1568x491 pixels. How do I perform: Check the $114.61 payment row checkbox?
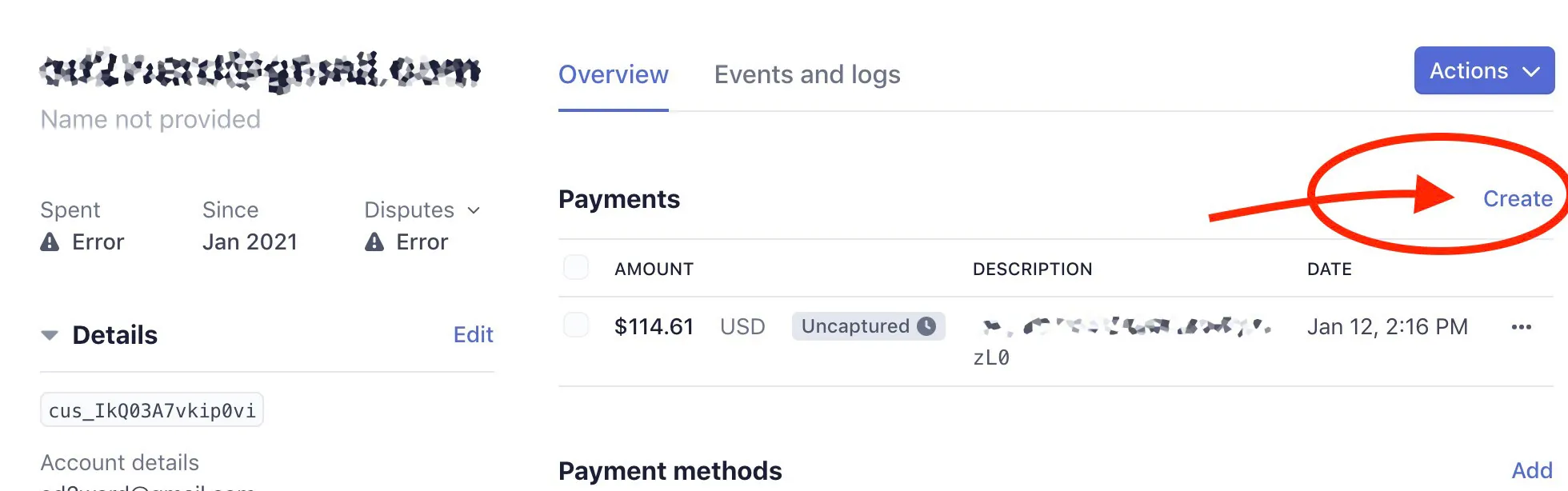point(576,325)
